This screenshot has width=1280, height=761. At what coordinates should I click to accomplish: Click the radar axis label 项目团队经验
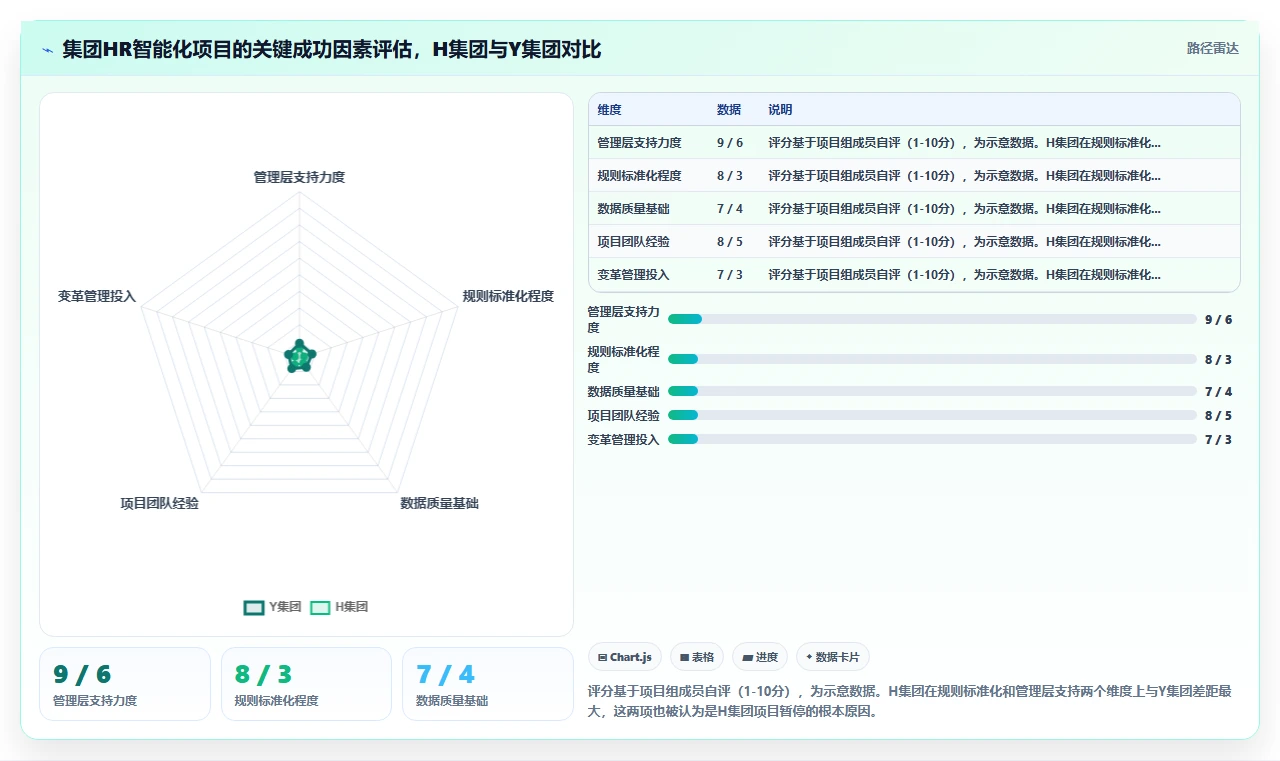(160, 503)
